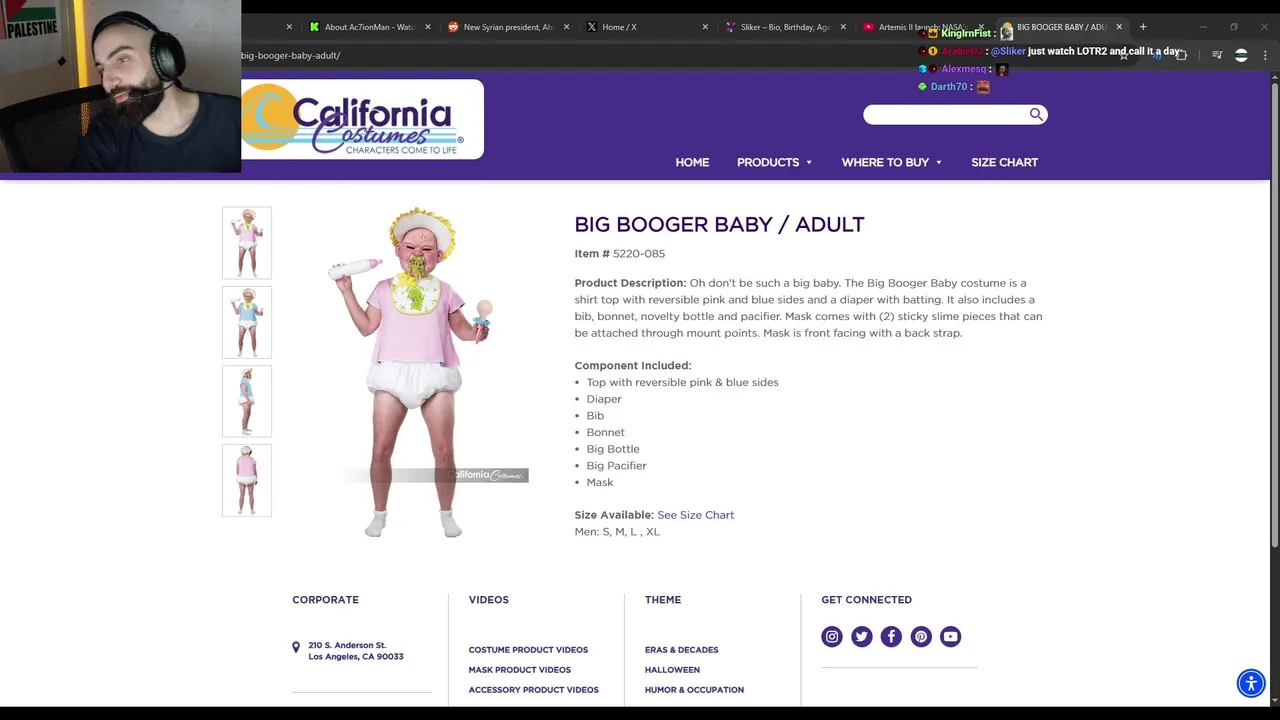The image size is (1280, 720).
Task: Open the Twitter social icon
Action: coord(862,636)
